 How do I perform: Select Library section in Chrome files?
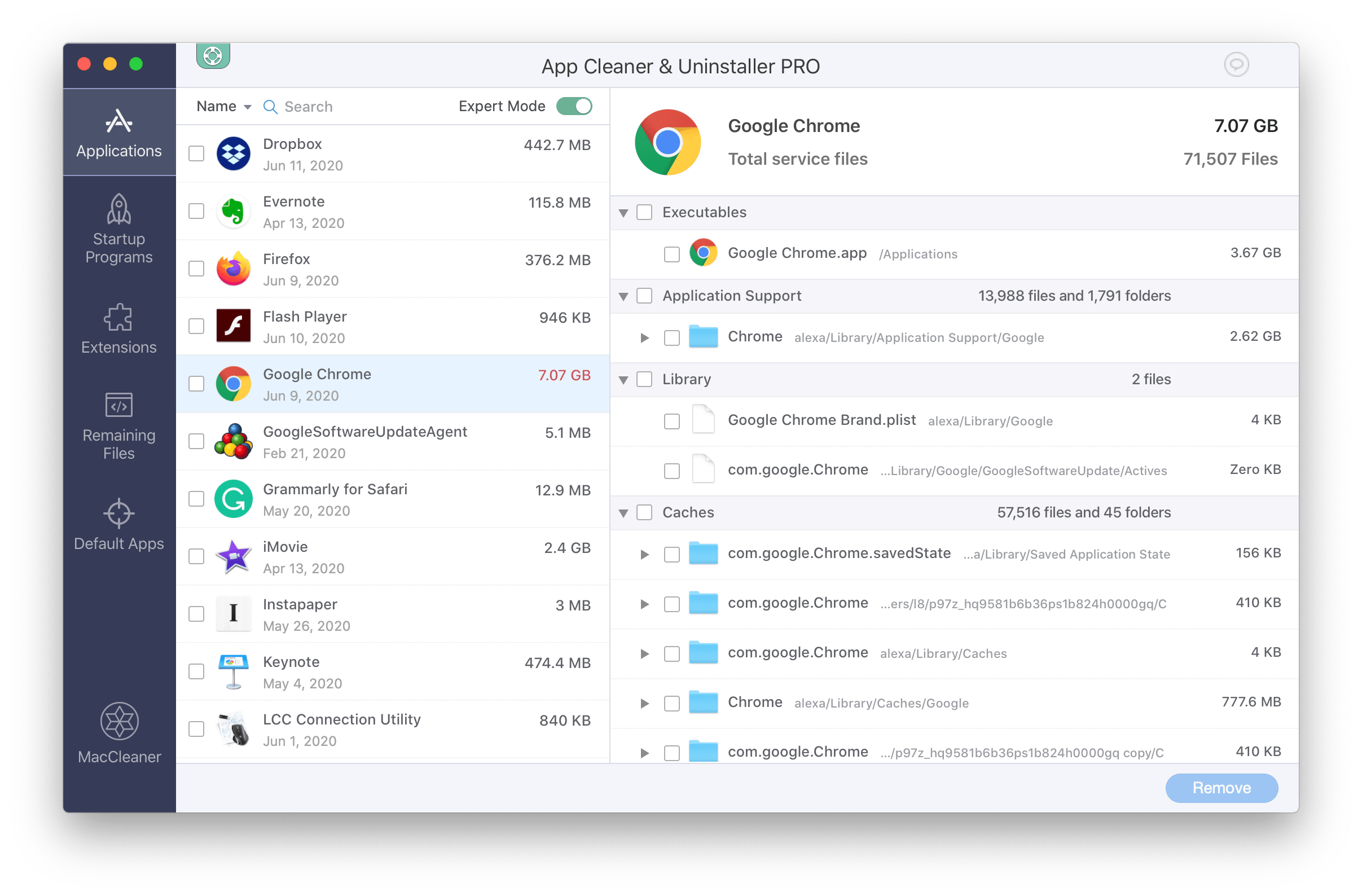point(645,378)
